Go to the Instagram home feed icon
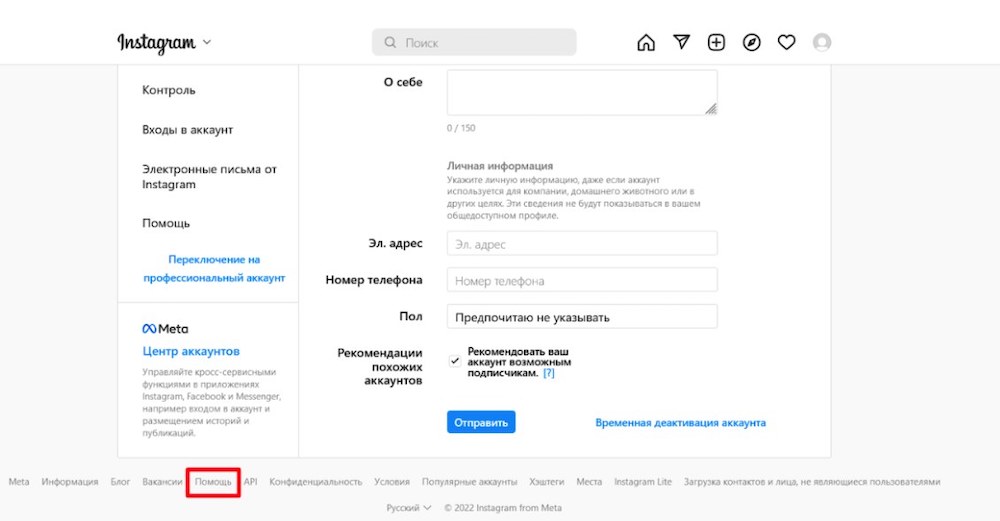This screenshot has height=521, width=1000. point(646,42)
